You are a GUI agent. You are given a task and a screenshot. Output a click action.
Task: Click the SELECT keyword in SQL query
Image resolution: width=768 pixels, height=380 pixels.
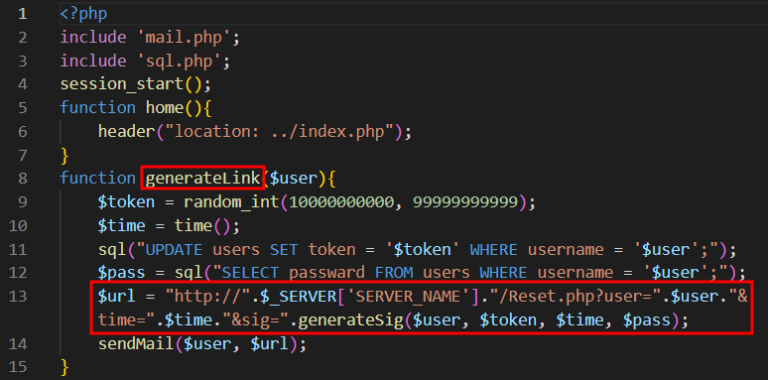tap(250, 273)
